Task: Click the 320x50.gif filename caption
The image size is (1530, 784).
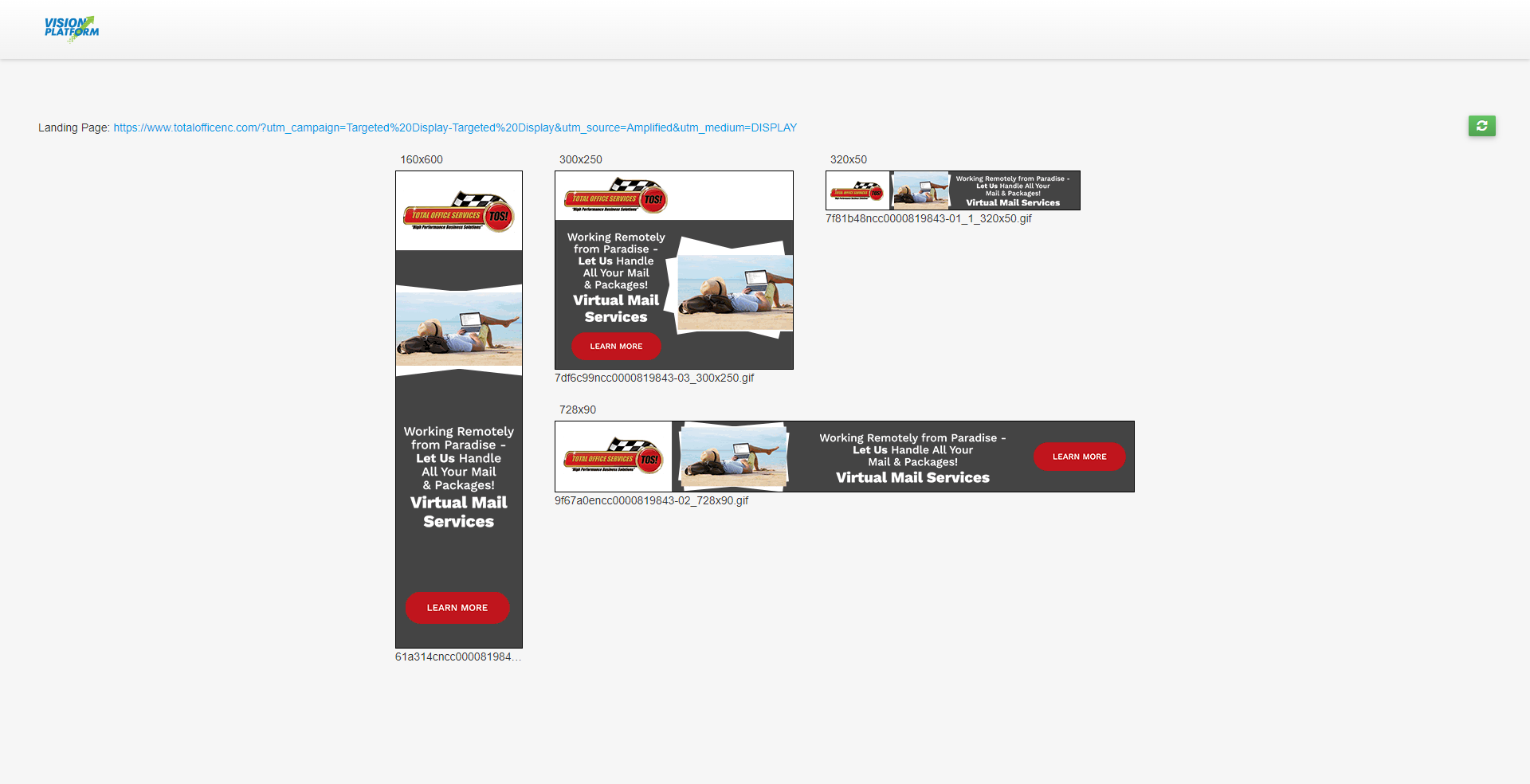Action: coord(928,218)
